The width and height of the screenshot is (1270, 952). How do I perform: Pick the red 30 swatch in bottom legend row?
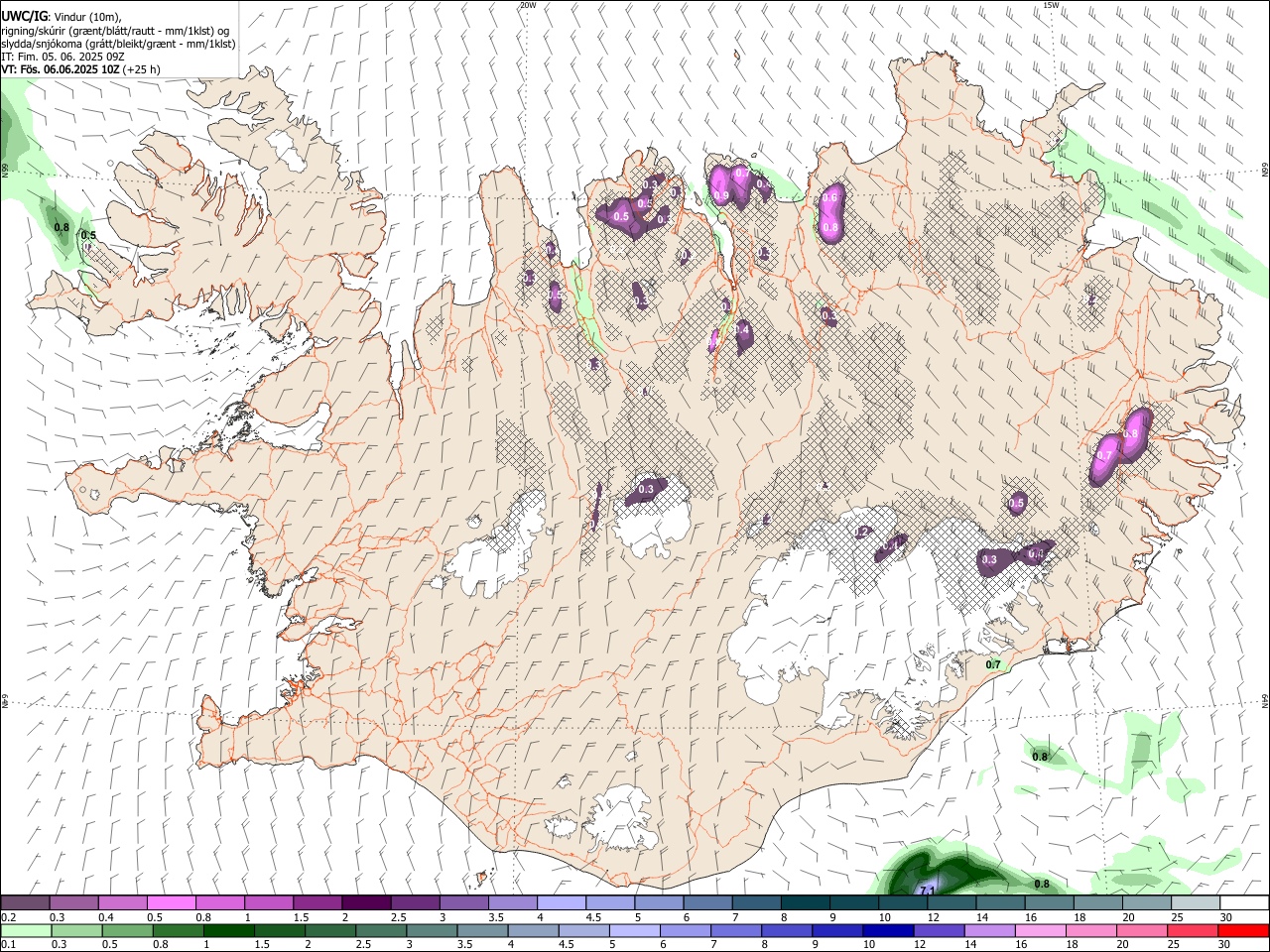tap(1243, 930)
